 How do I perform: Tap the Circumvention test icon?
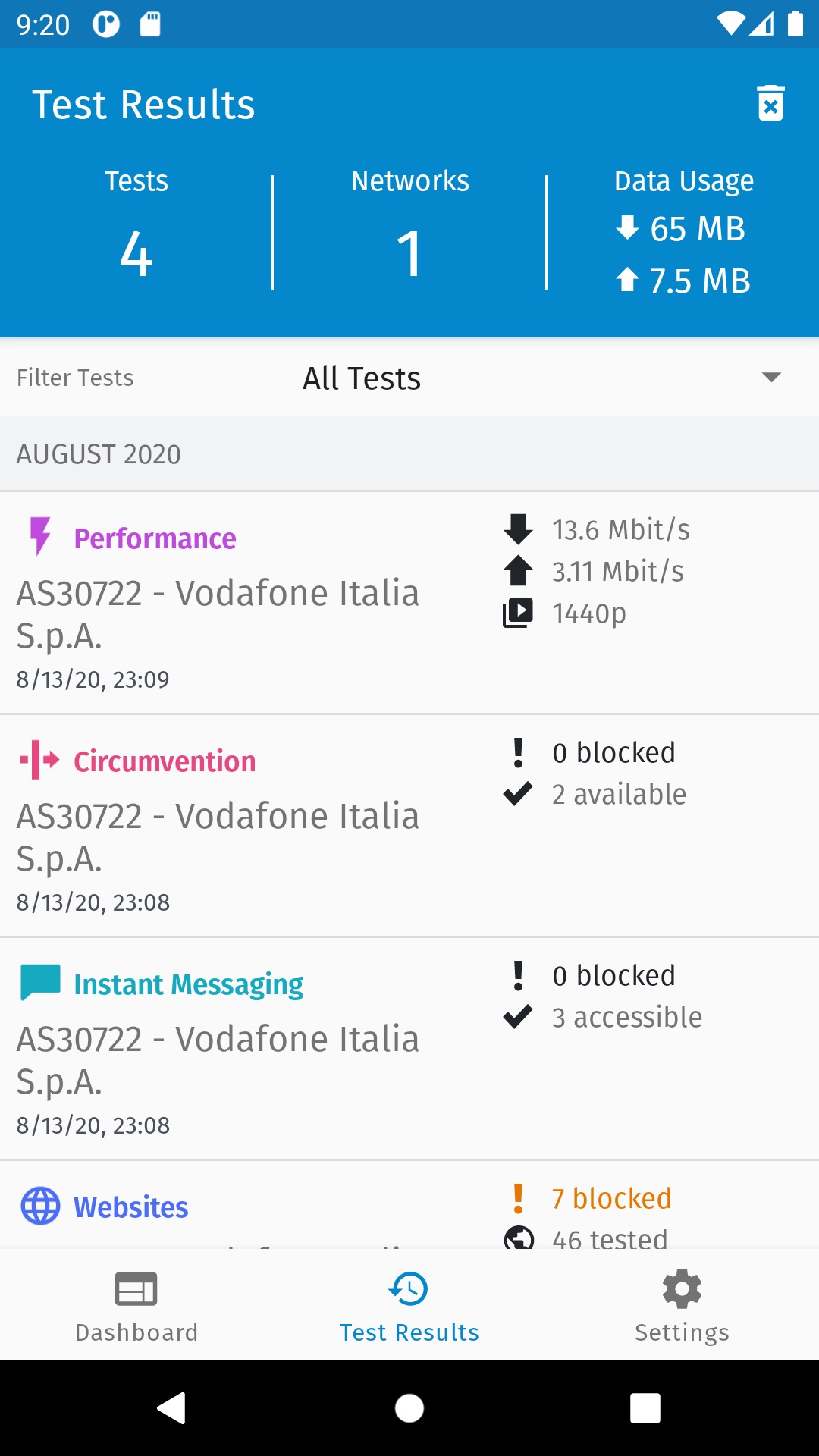pos(39,760)
